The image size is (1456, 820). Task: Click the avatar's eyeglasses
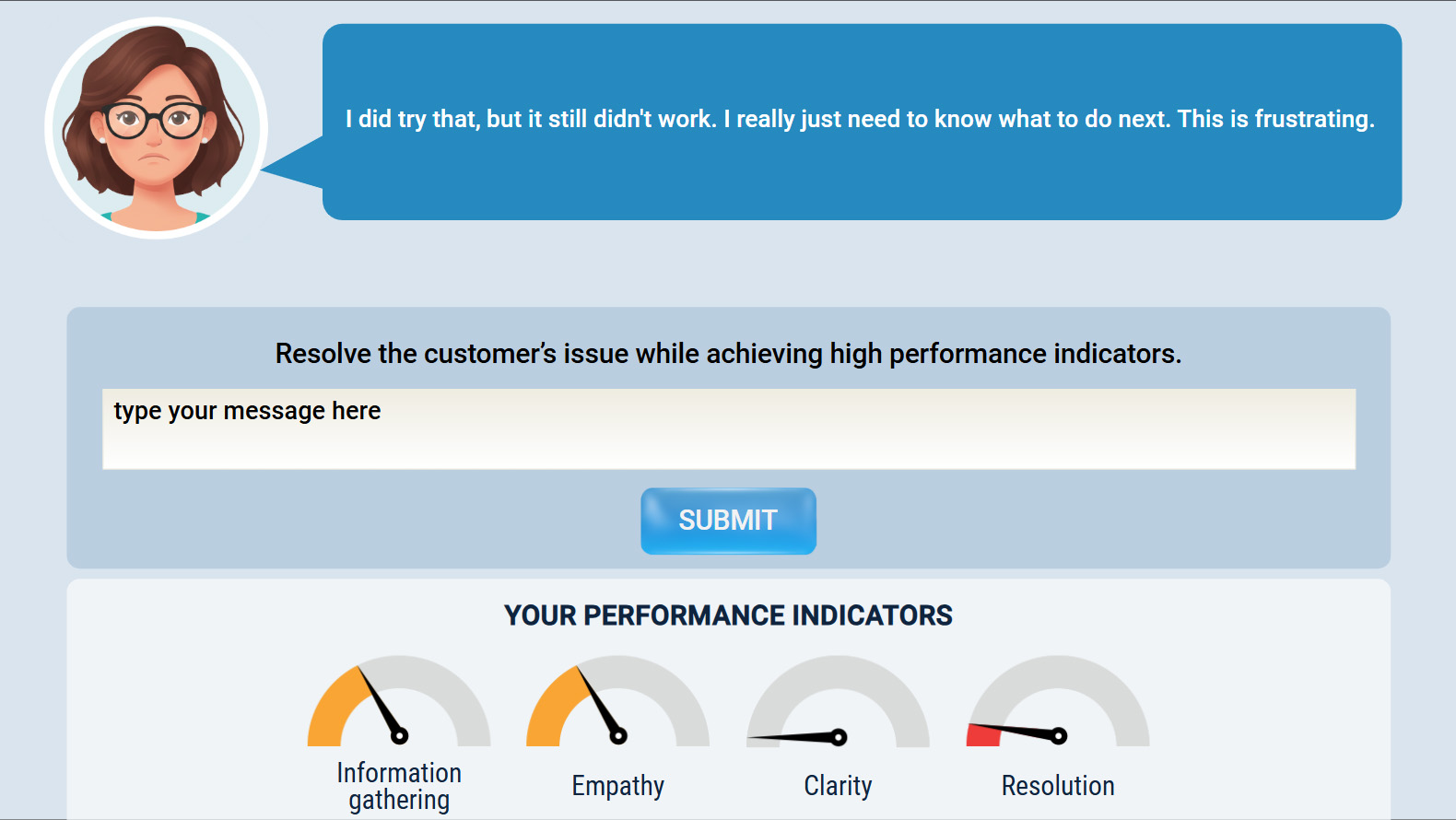(x=154, y=120)
